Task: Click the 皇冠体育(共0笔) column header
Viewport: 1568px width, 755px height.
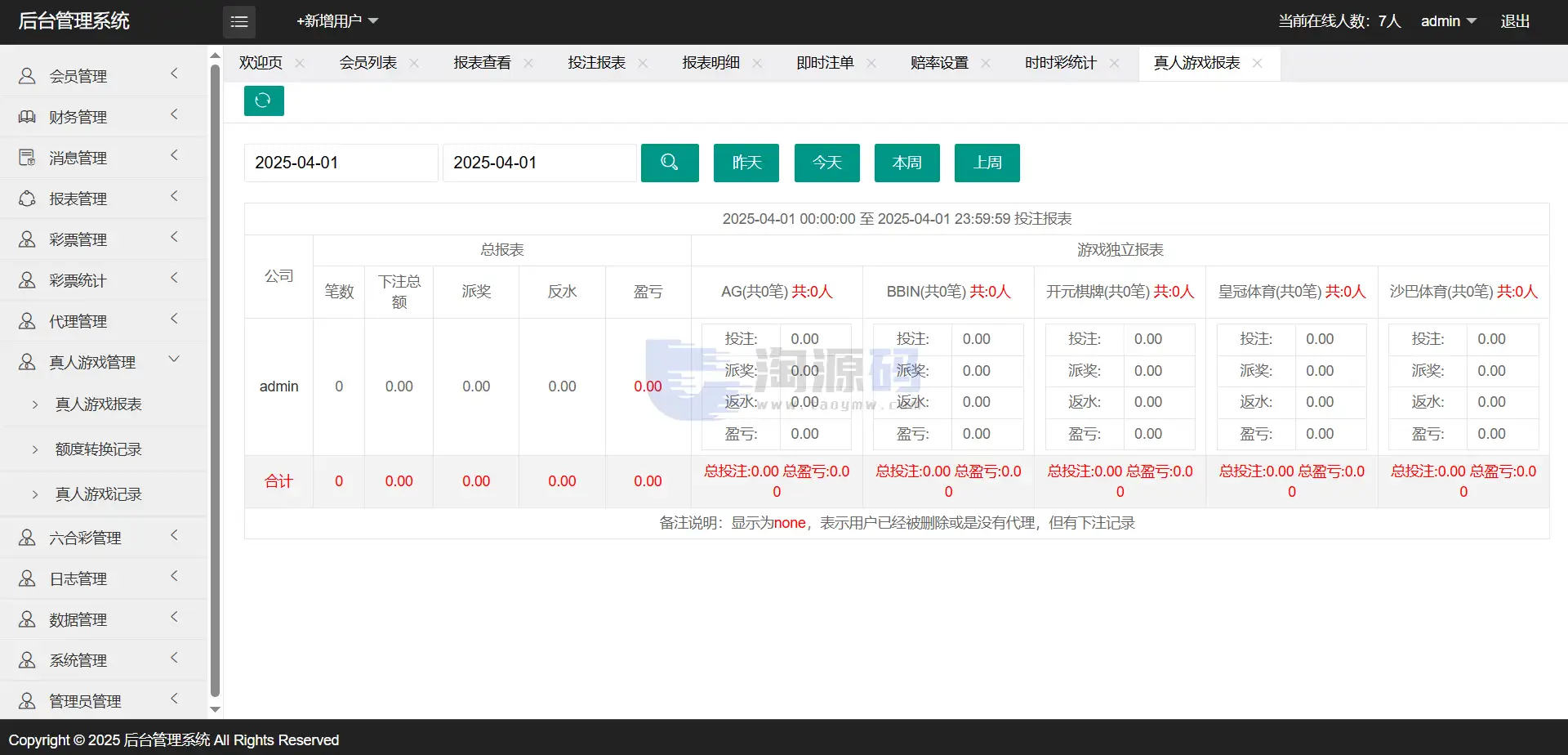Action: (1292, 292)
